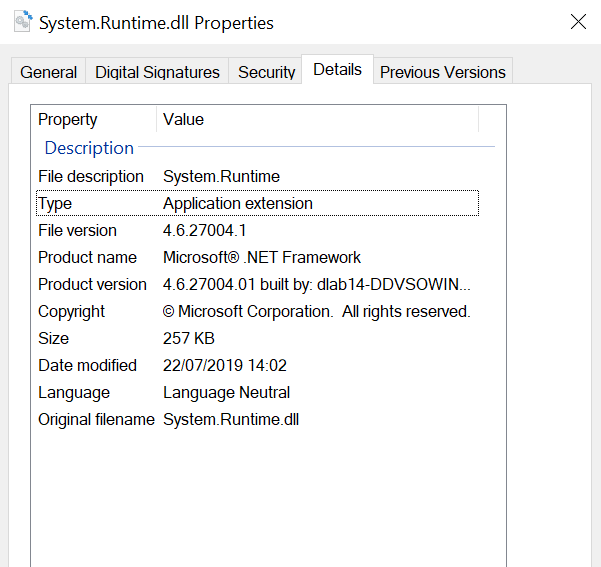Click the 22/07/2019 14:02 value
The width and height of the screenshot is (601, 567).
click(225, 365)
